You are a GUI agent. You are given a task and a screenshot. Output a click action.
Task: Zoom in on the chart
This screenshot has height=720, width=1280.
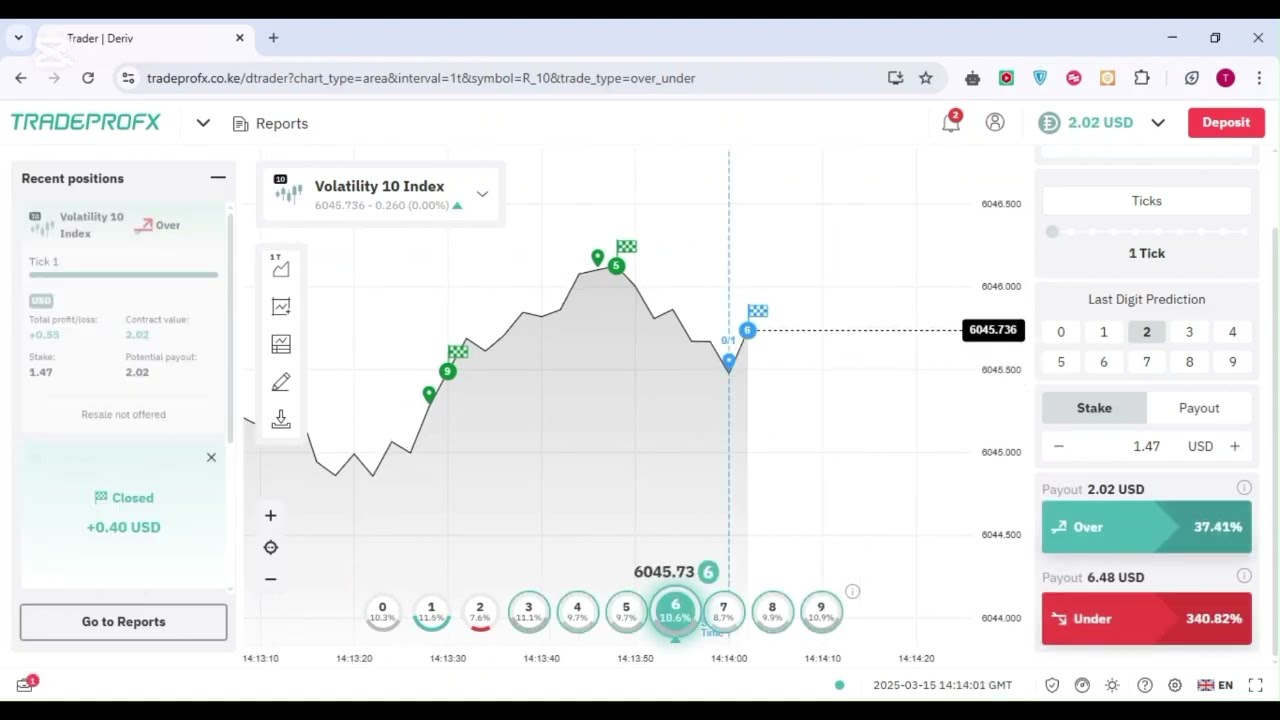(270, 515)
